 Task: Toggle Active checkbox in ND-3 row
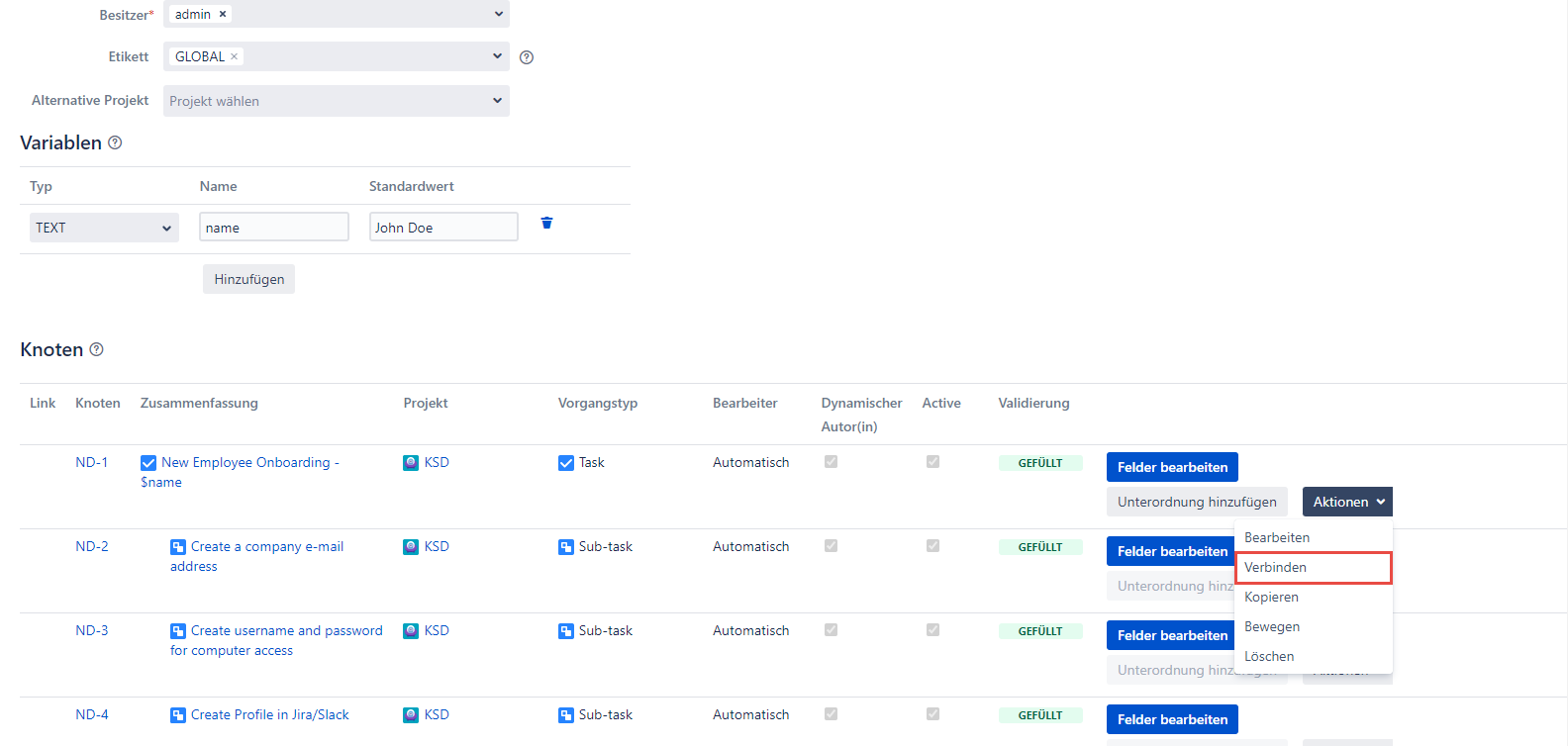[x=932, y=630]
